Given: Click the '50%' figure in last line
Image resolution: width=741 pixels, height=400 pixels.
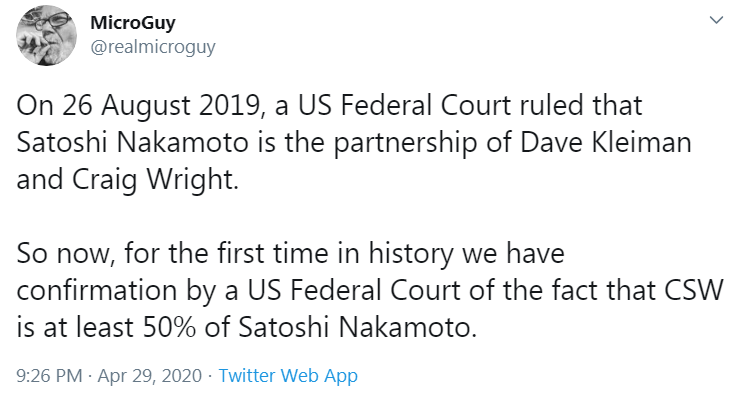Looking at the screenshot, I should click(169, 327).
